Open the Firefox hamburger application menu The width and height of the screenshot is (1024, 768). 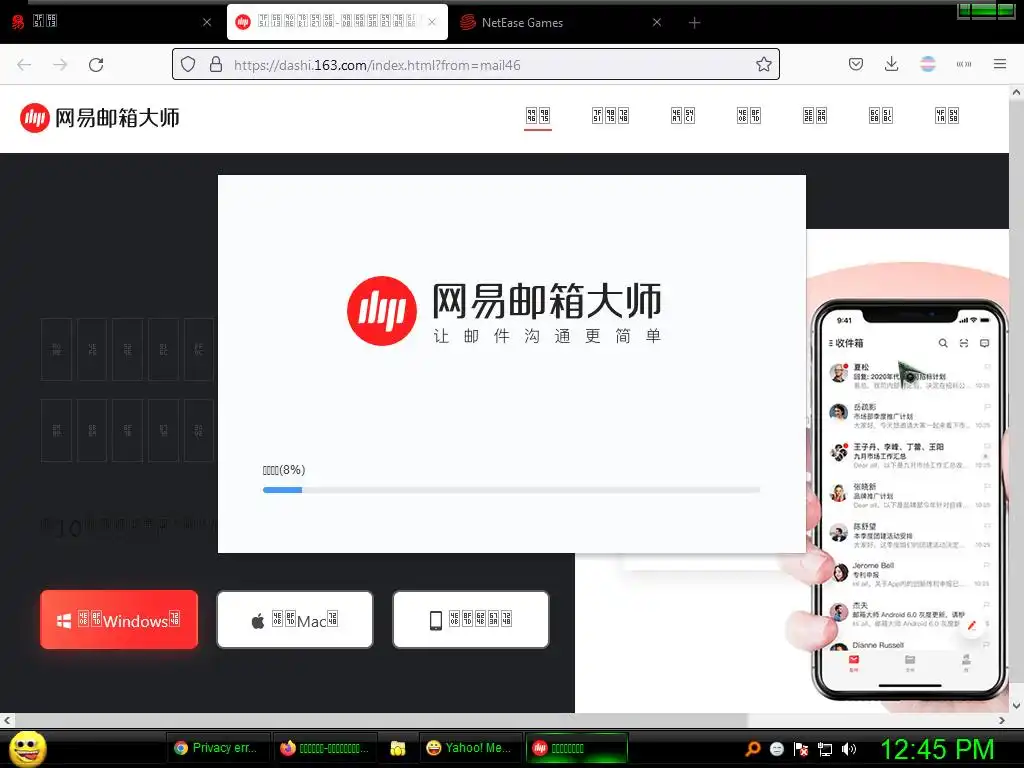tap(999, 64)
